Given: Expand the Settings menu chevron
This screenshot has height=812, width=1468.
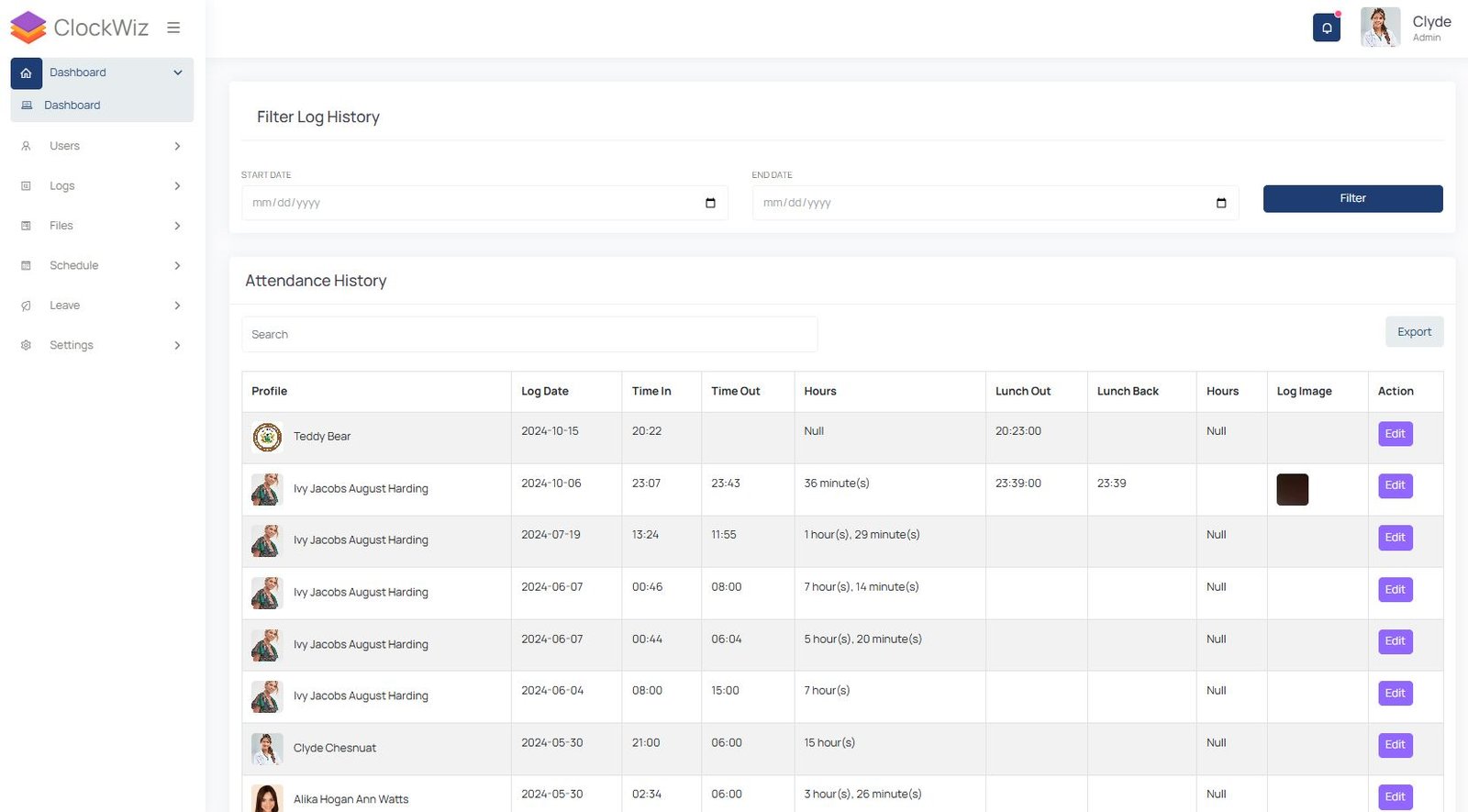Looking at the screenshot, I should 177,345.
